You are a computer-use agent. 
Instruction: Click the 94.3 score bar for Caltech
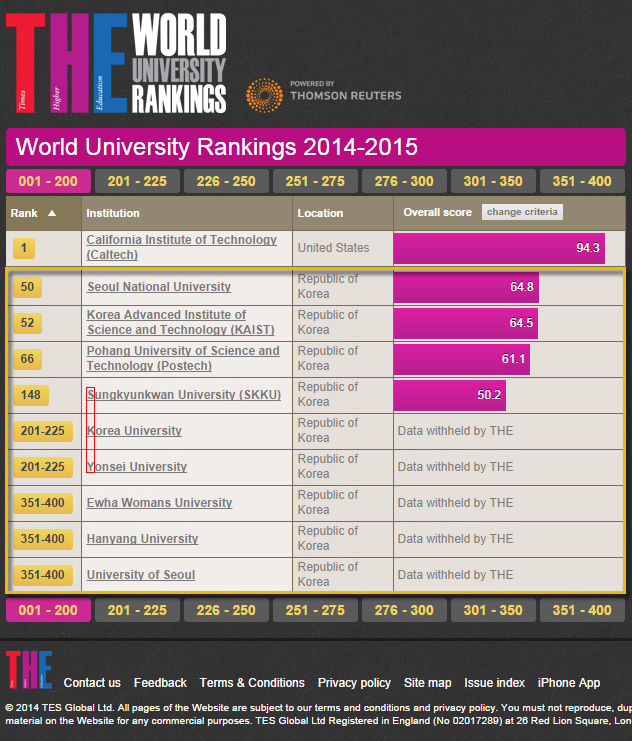(499, 248)
